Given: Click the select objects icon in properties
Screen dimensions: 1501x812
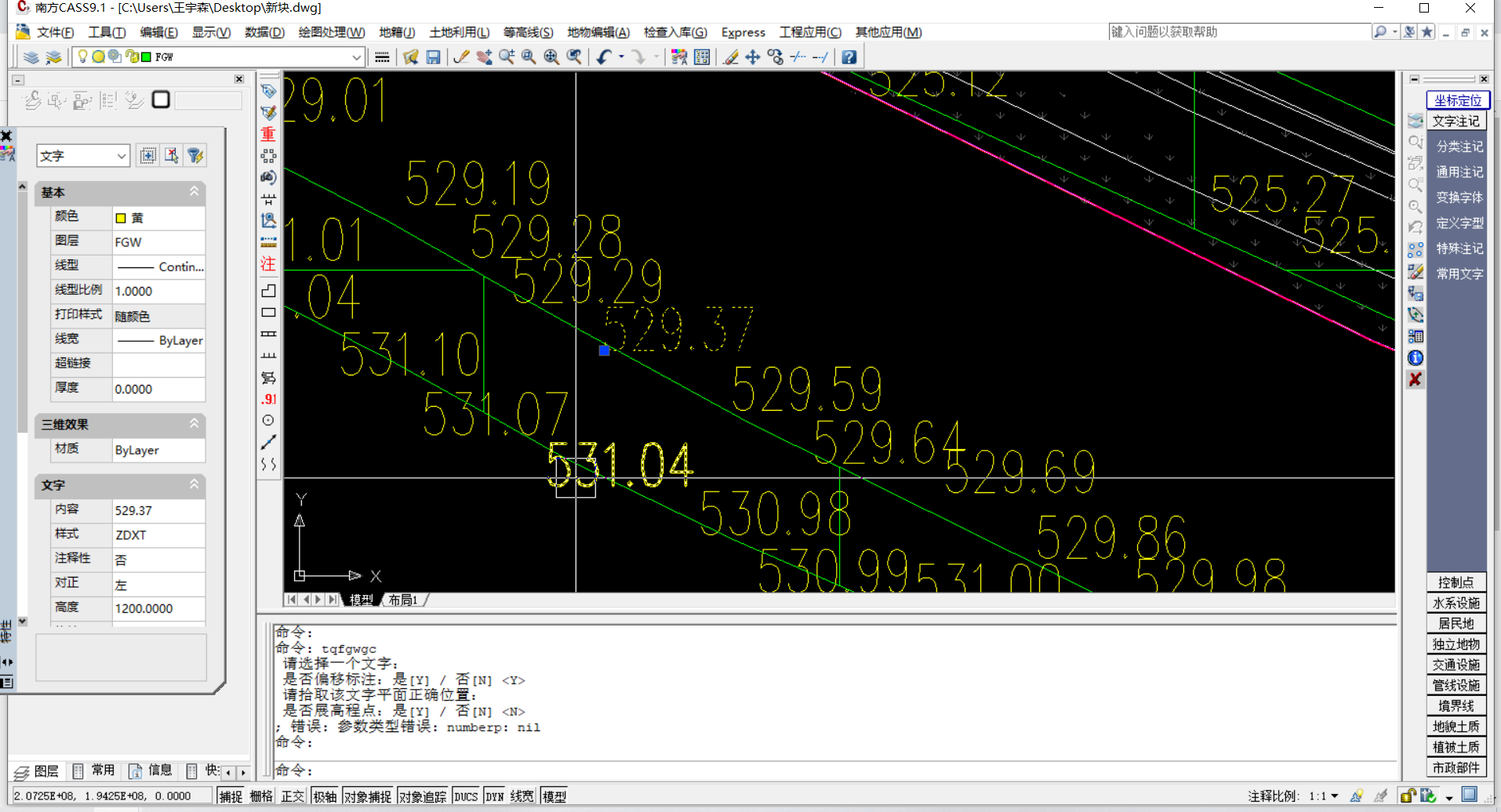Looking at the screenshot, I should (172, 155).
